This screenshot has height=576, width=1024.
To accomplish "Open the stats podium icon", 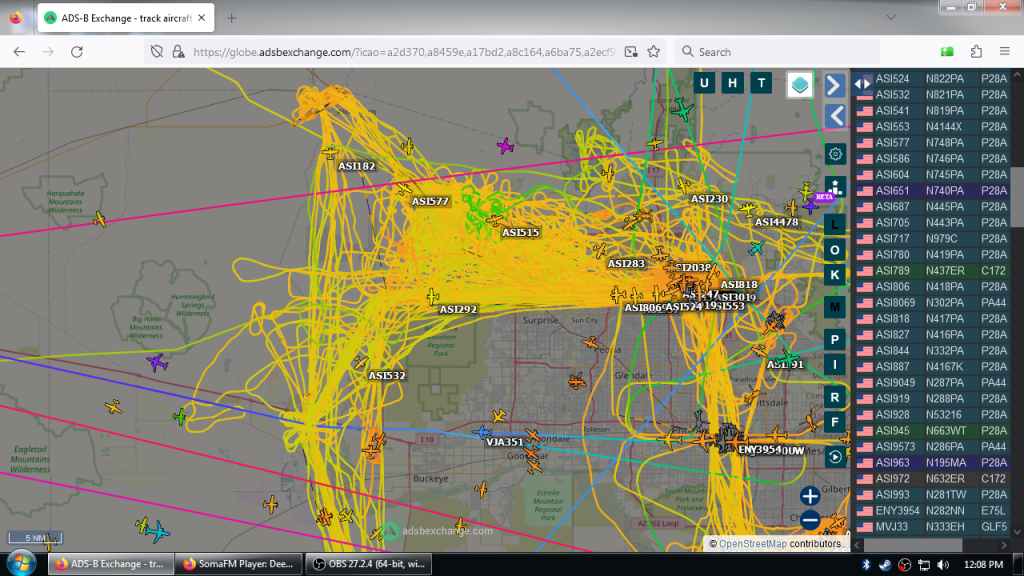I will pyautogui.click(x=835, y=187).
